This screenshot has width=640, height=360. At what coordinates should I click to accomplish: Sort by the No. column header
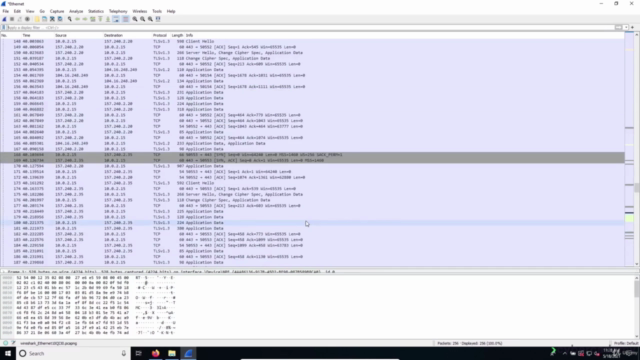pyautogui.click(x=11, y=36)
